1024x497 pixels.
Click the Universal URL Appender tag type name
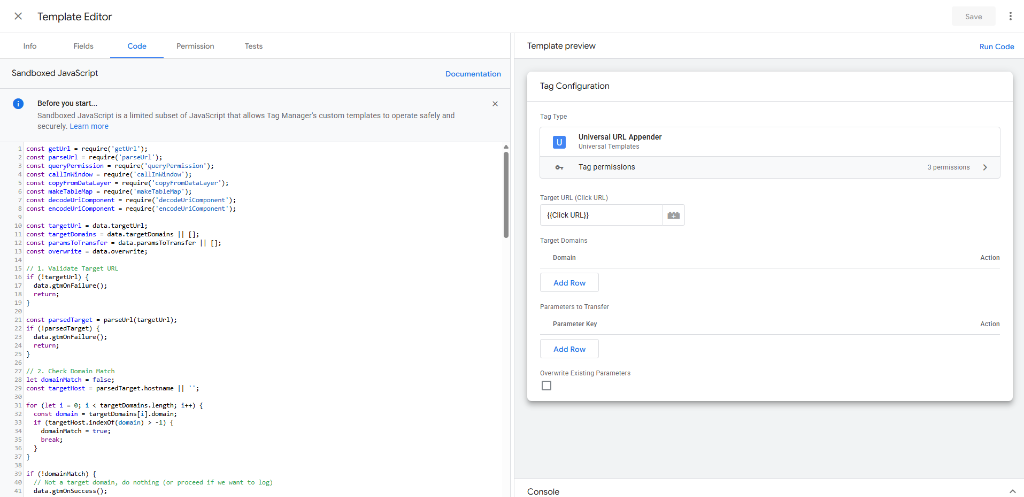(x=620, y=137)
